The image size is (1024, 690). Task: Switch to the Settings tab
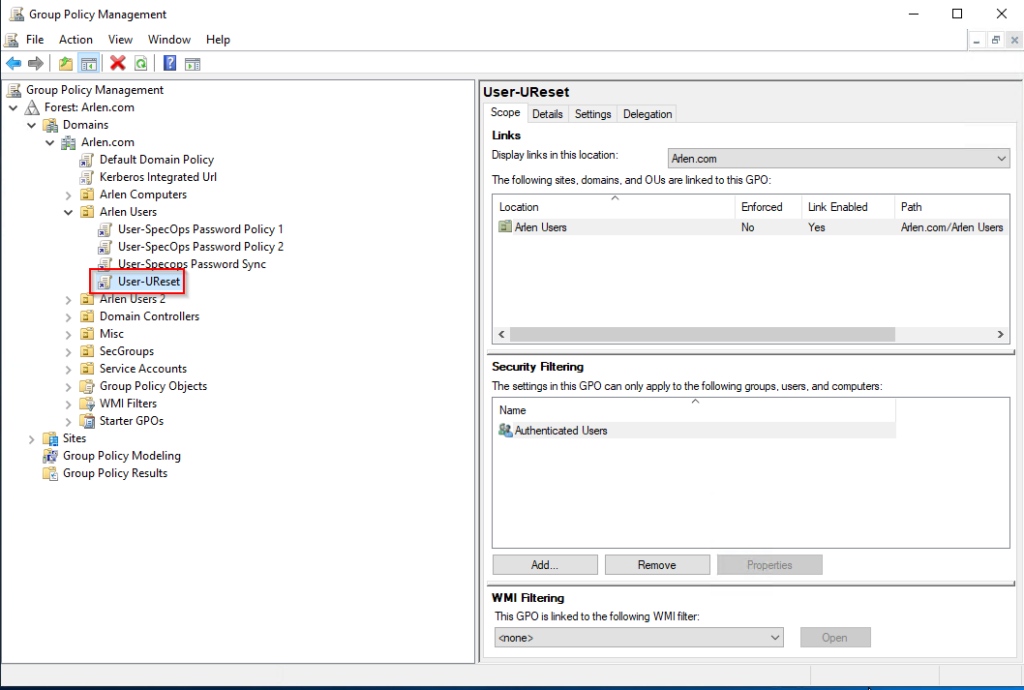593,114
